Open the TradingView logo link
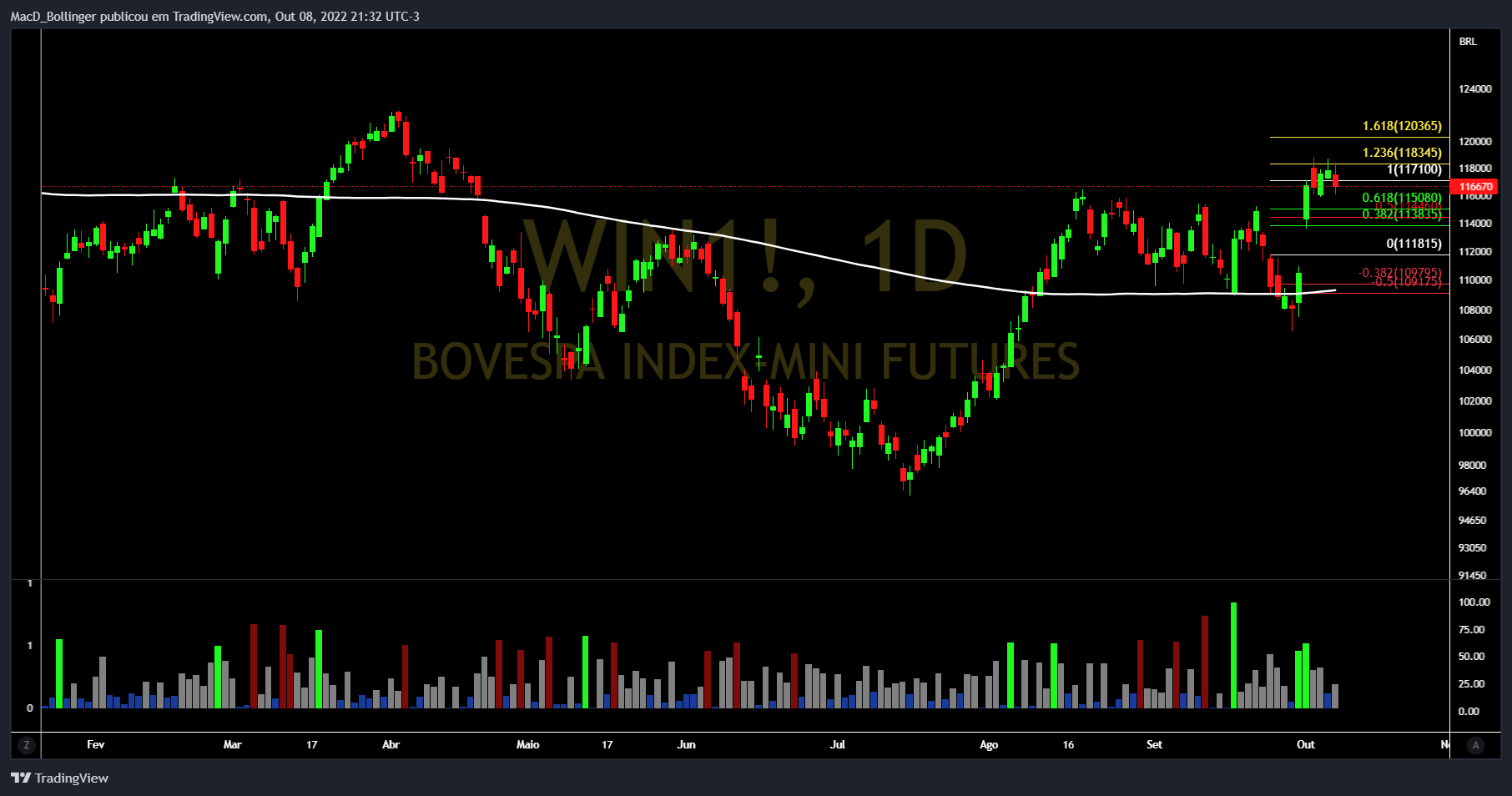Screen dimensions: 1512x796 pos(59,778)
